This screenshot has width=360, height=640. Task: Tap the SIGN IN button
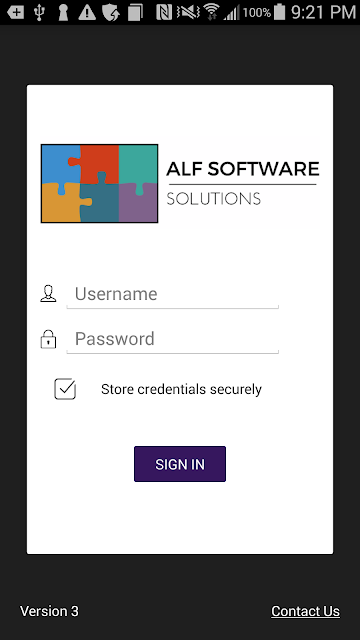point(180,464)
